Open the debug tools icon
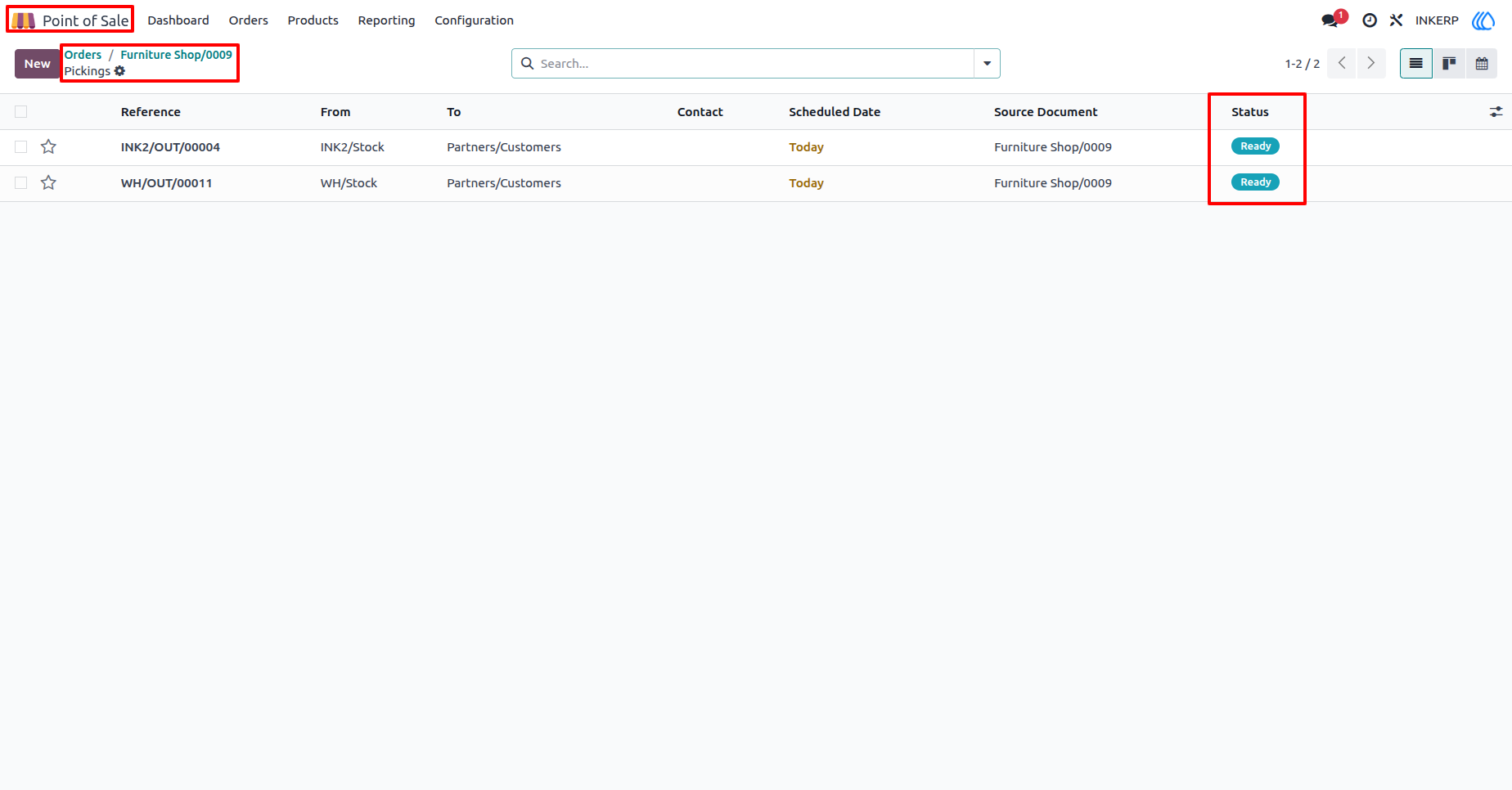Viewport: 1512px width, 790px height. pyautogui.click(x=1396, y=20)
